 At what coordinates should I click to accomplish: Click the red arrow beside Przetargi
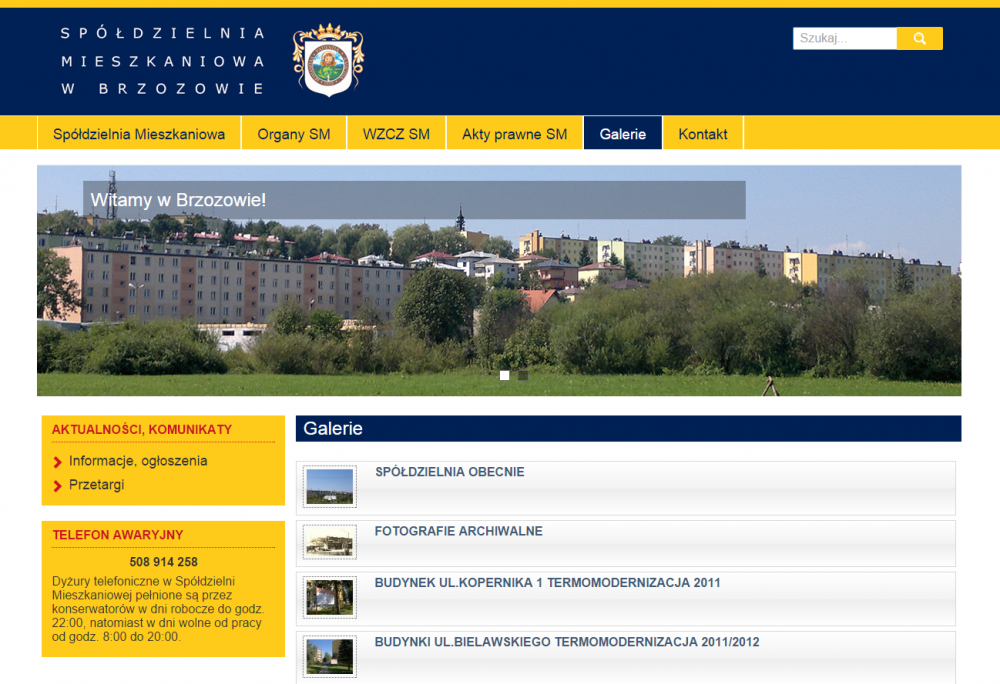click(57, 486)
